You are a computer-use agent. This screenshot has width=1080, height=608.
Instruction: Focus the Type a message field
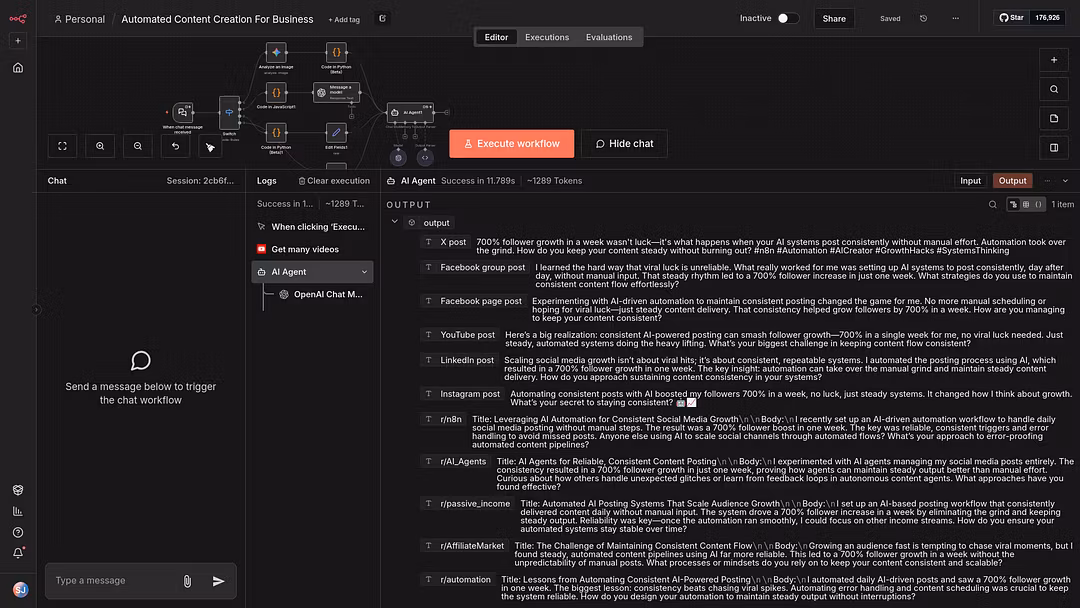pyautogui.click(x=114, y=581)
